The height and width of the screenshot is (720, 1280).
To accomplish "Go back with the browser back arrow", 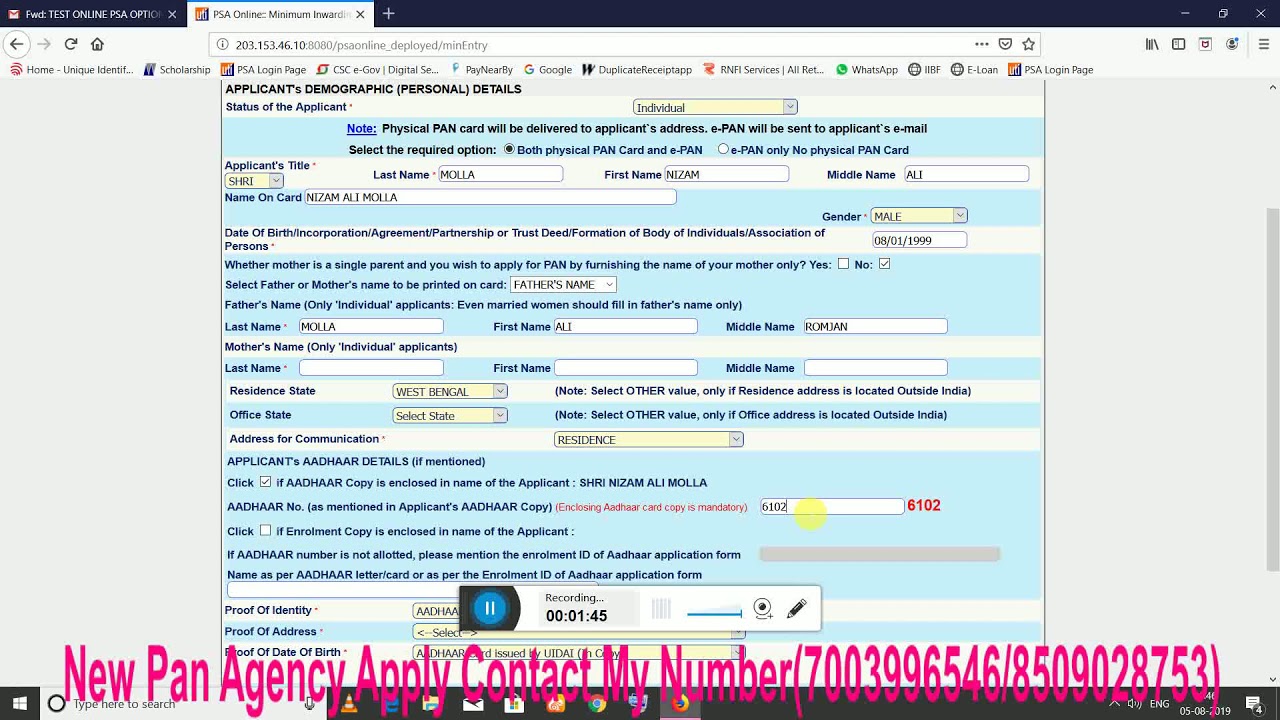I will 16,44.
